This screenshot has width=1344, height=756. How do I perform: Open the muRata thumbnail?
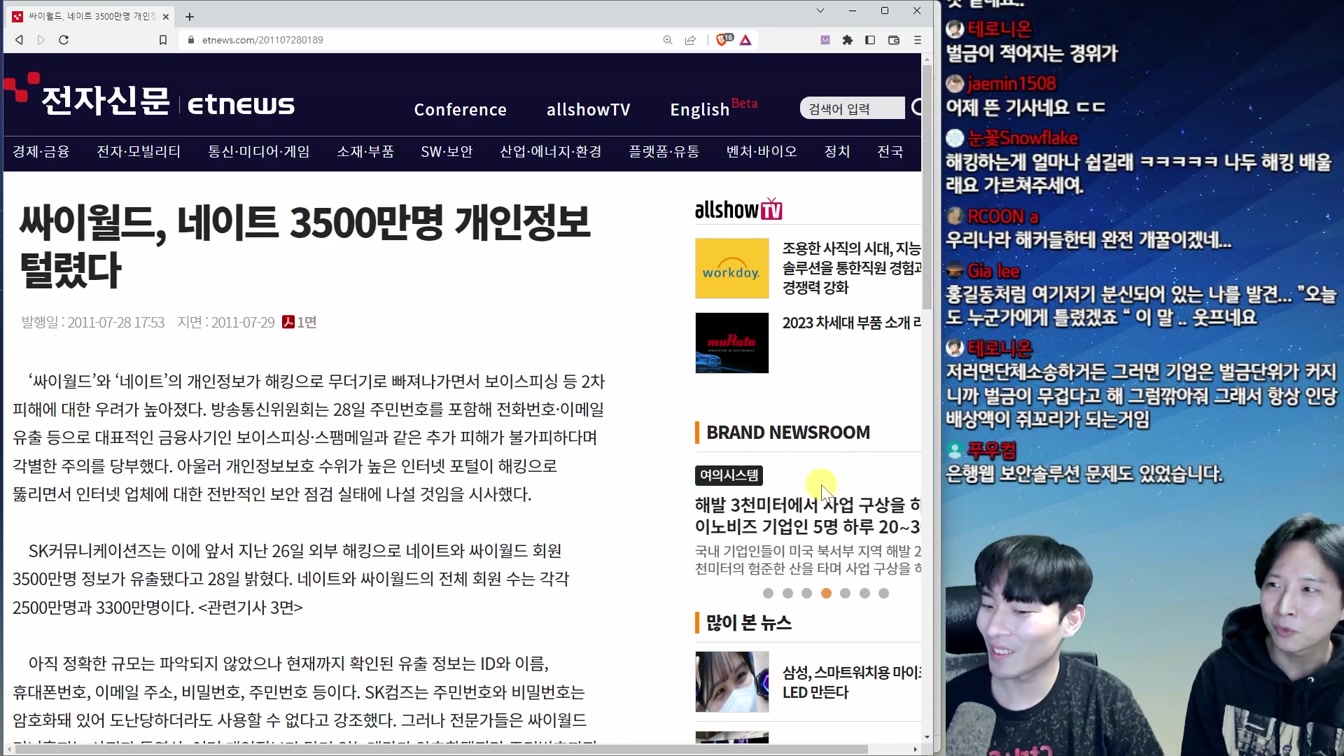(x=732, y=343)
